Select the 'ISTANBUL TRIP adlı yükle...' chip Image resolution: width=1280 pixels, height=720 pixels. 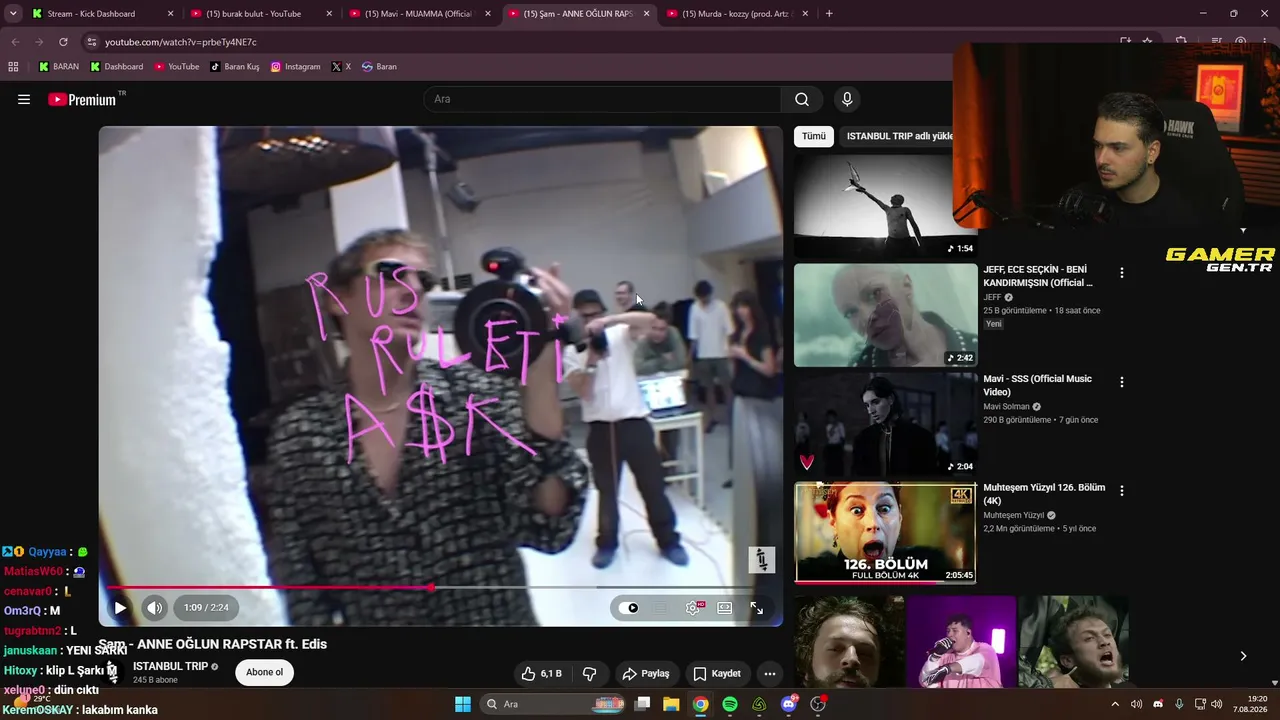tap(900, 136)
